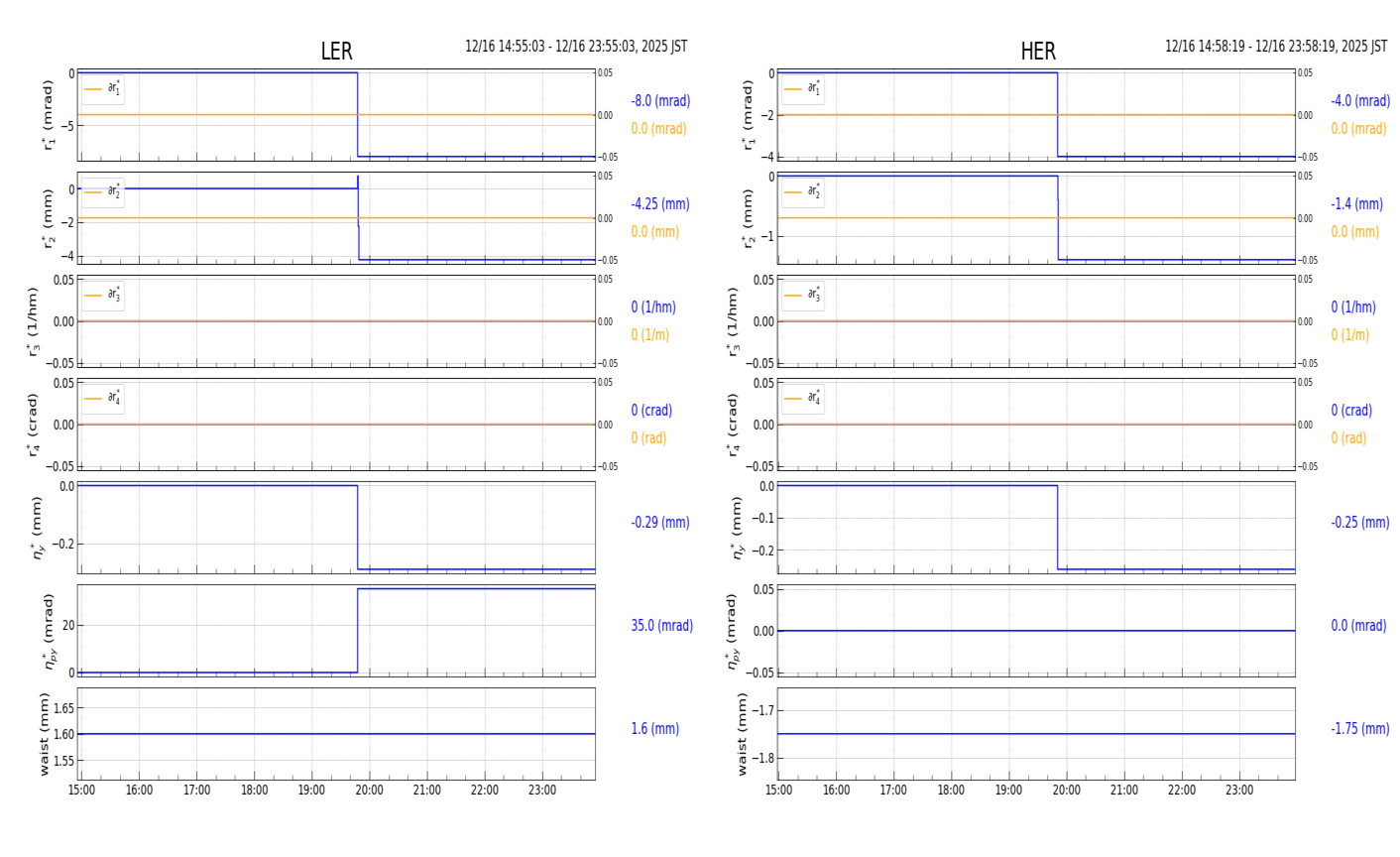Click the blue -1.4 (mm) value
Screen dimensions: 1400x857
click(x=1356, y=204)
